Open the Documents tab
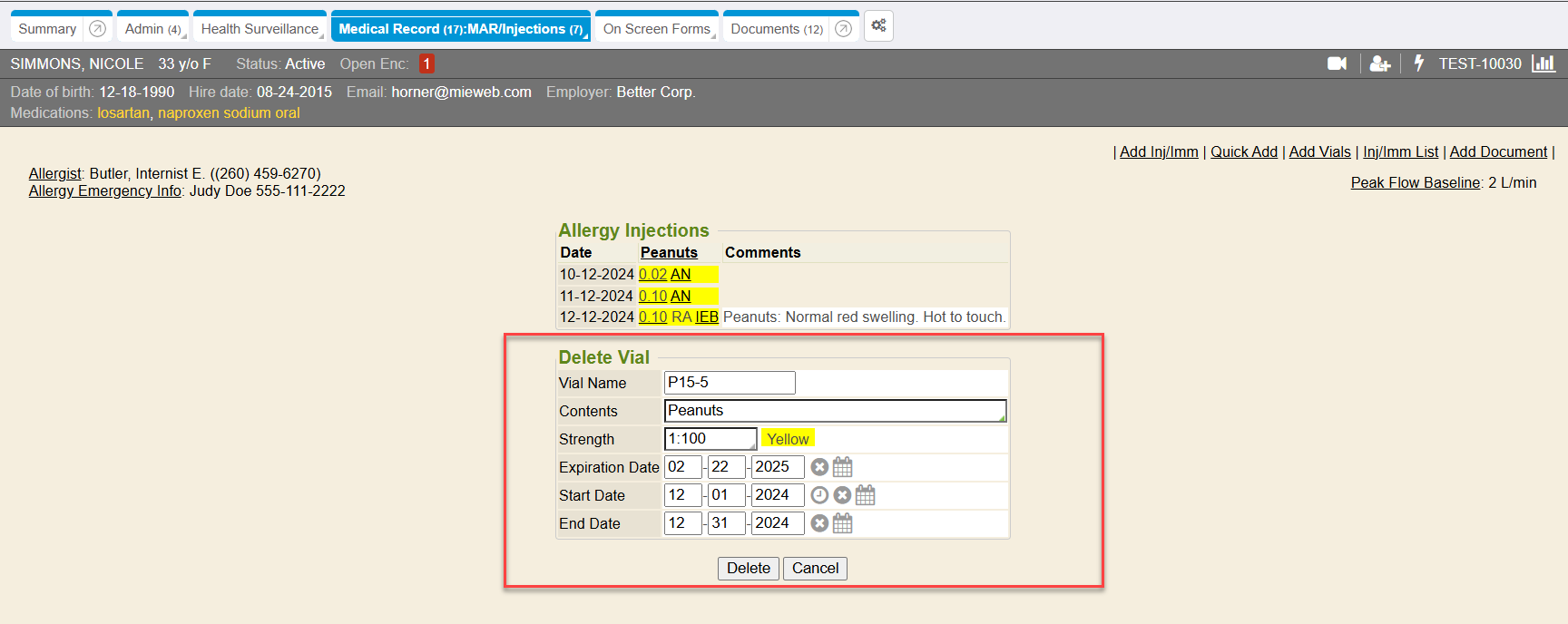The image size is (1568, 624). tap(776, 29)
